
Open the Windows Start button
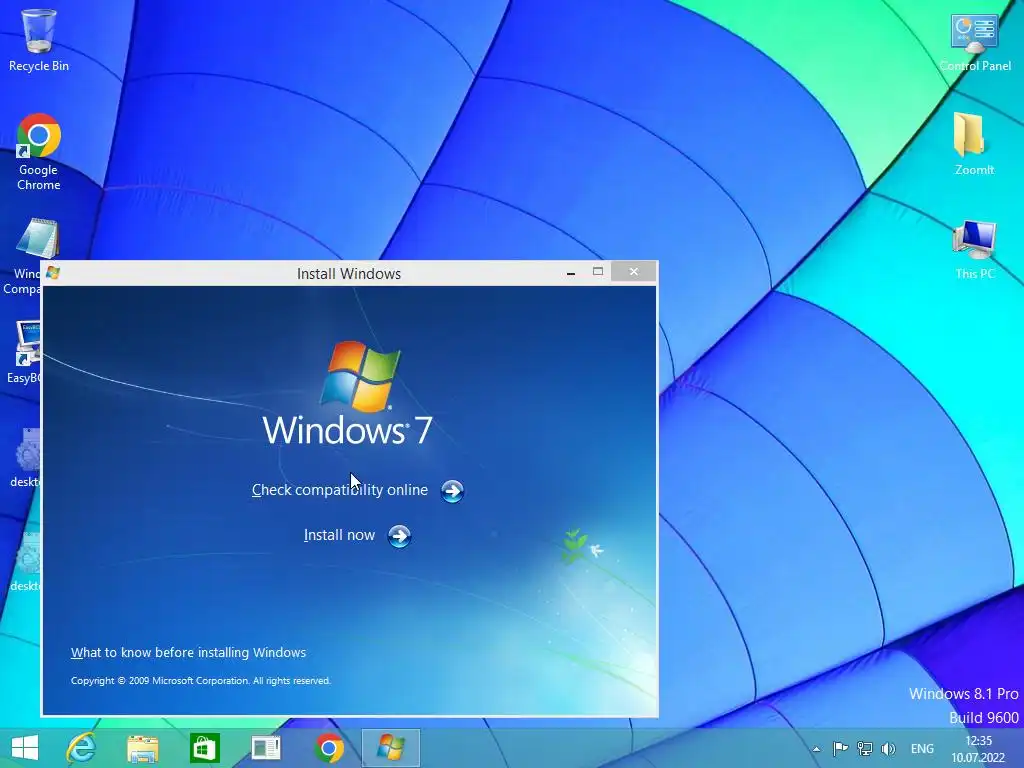coord(25,748)
